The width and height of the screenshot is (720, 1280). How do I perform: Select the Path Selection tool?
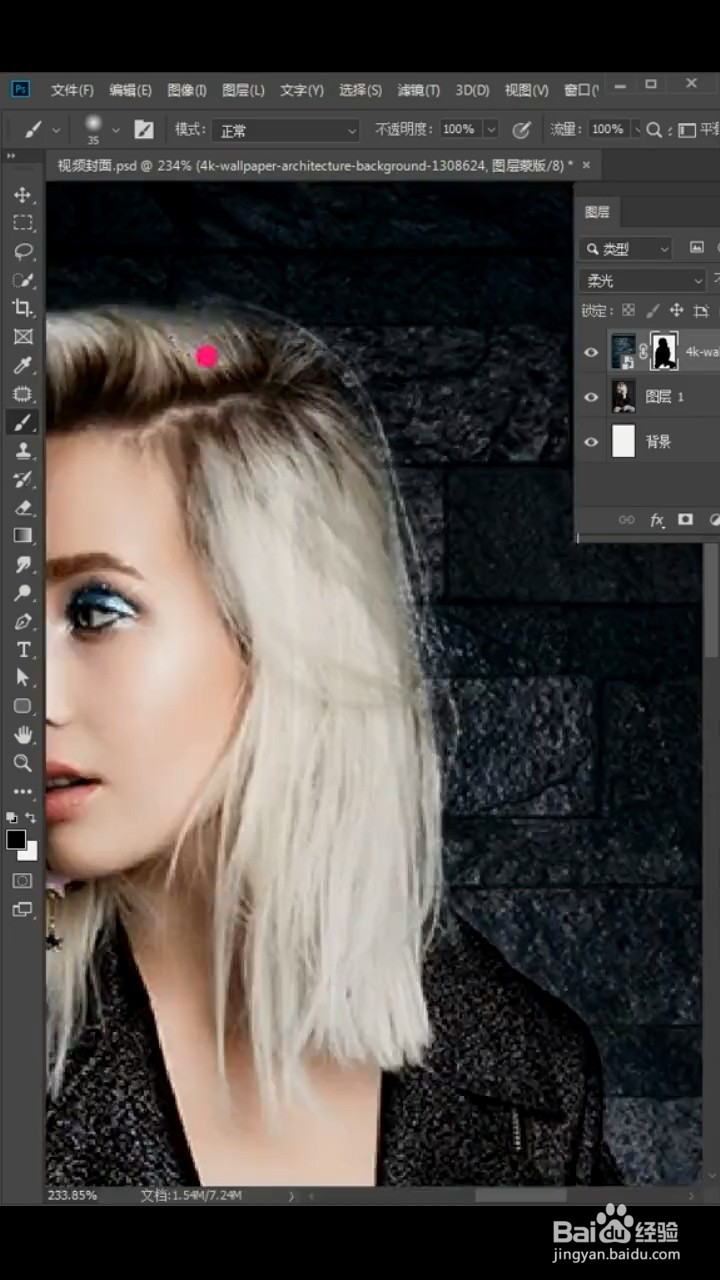point(22,678)
